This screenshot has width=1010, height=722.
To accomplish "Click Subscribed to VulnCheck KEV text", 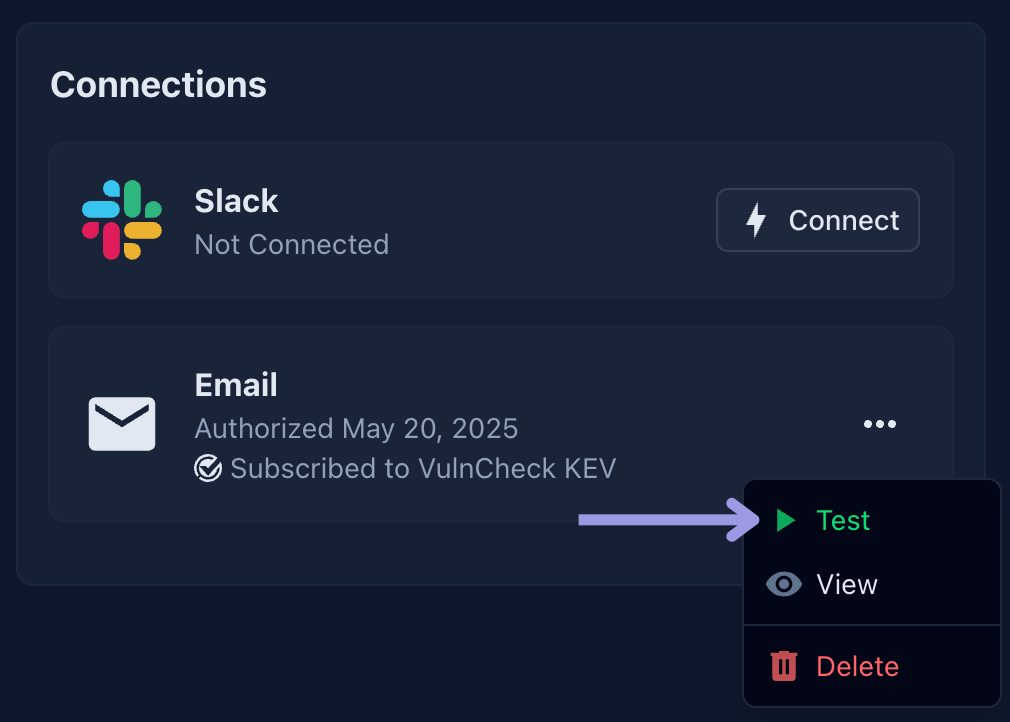I will [x=423, y=468].
